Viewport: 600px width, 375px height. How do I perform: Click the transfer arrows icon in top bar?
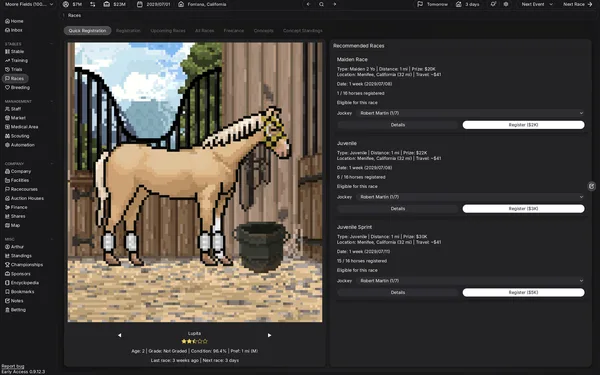[x=93, y=4]
